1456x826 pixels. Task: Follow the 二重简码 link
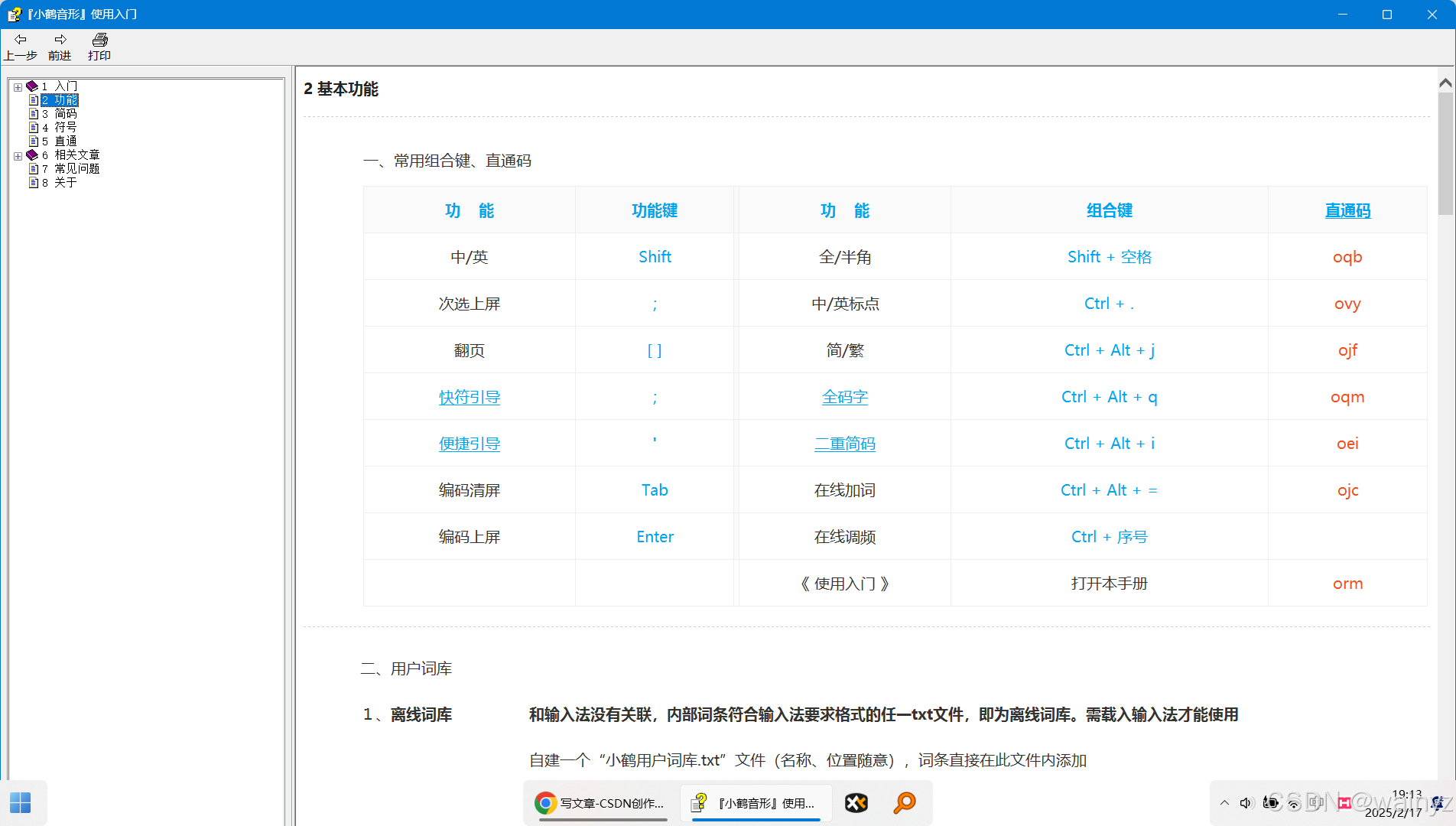point(845,444)
